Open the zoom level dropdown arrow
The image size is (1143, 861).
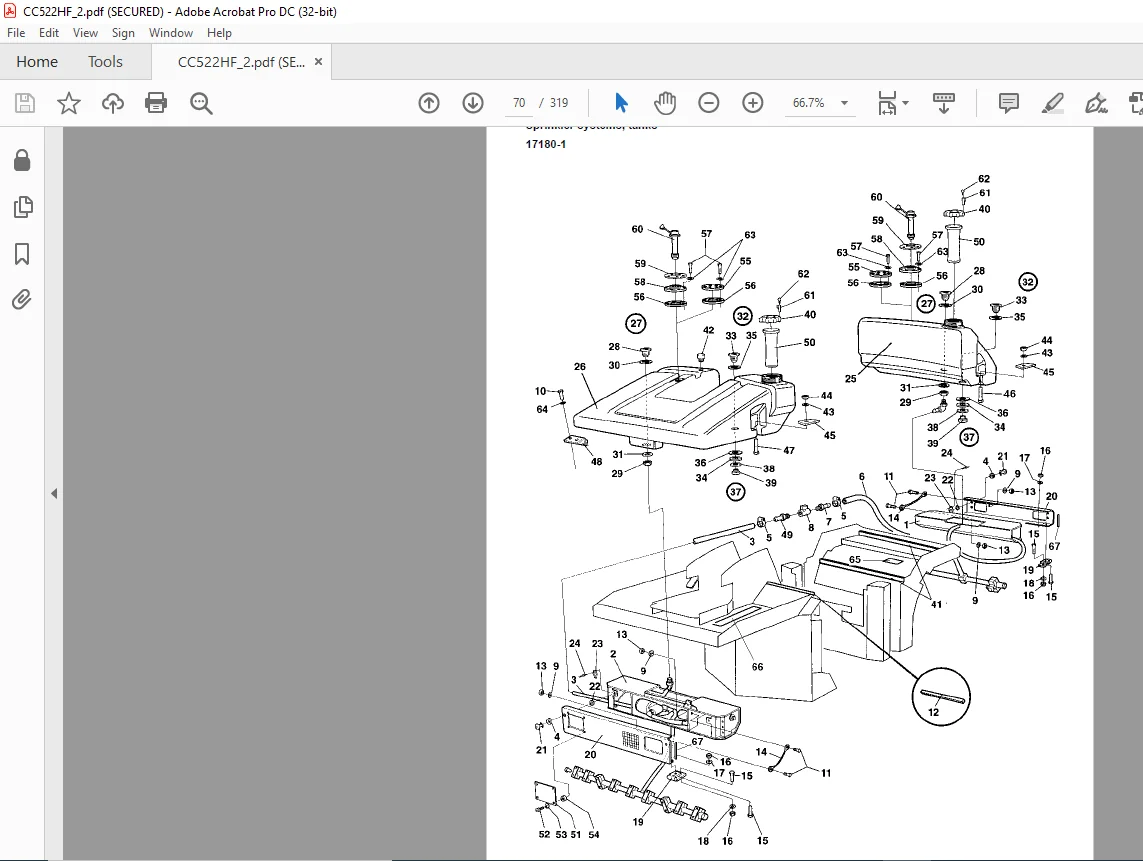(x=844, y=103)
